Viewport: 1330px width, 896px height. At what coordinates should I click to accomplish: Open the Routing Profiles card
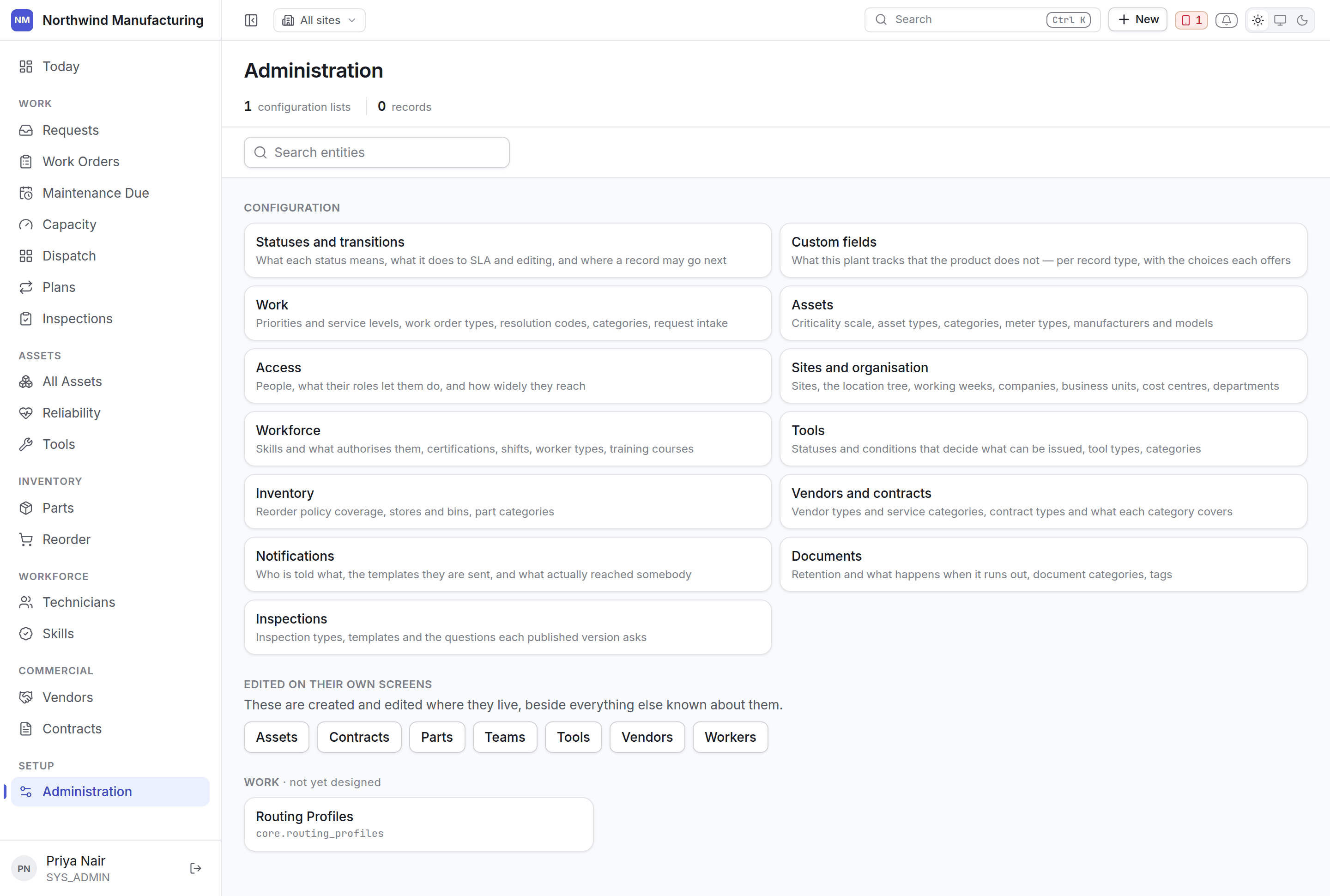(x=419, y=824)
